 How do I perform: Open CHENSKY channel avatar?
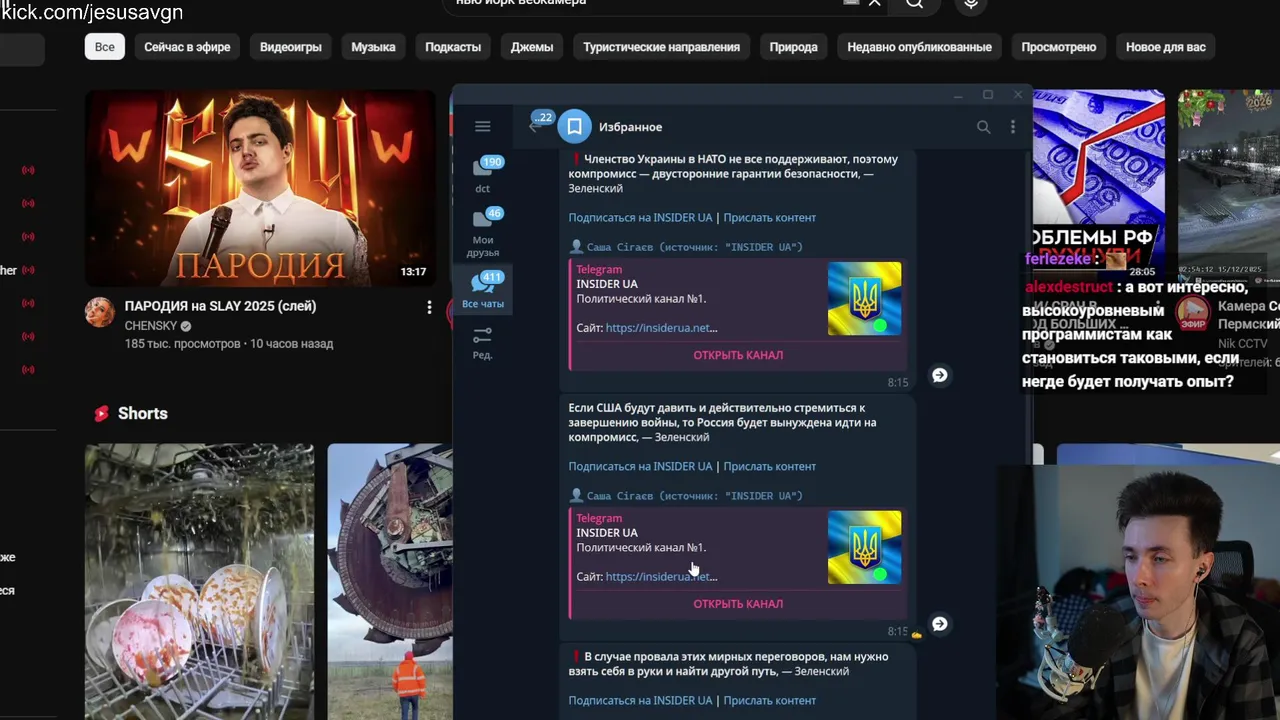click(x=99, y=312)
